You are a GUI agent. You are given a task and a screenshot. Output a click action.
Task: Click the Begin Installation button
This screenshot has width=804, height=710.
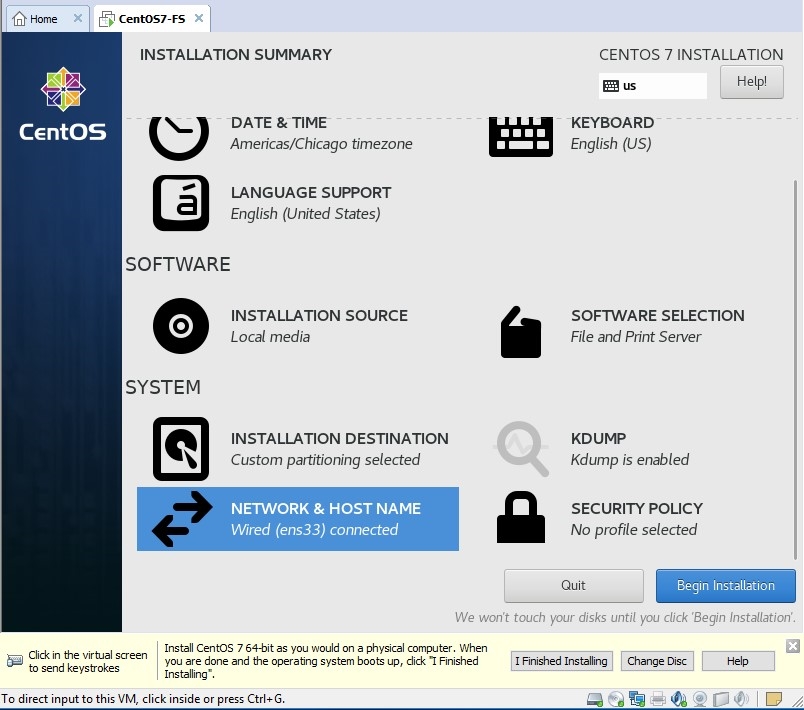click(x=725, y=585)
